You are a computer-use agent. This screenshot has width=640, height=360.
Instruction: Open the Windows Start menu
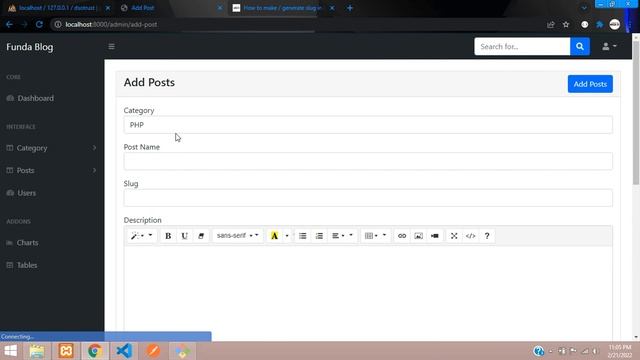[x=11, y=351]
